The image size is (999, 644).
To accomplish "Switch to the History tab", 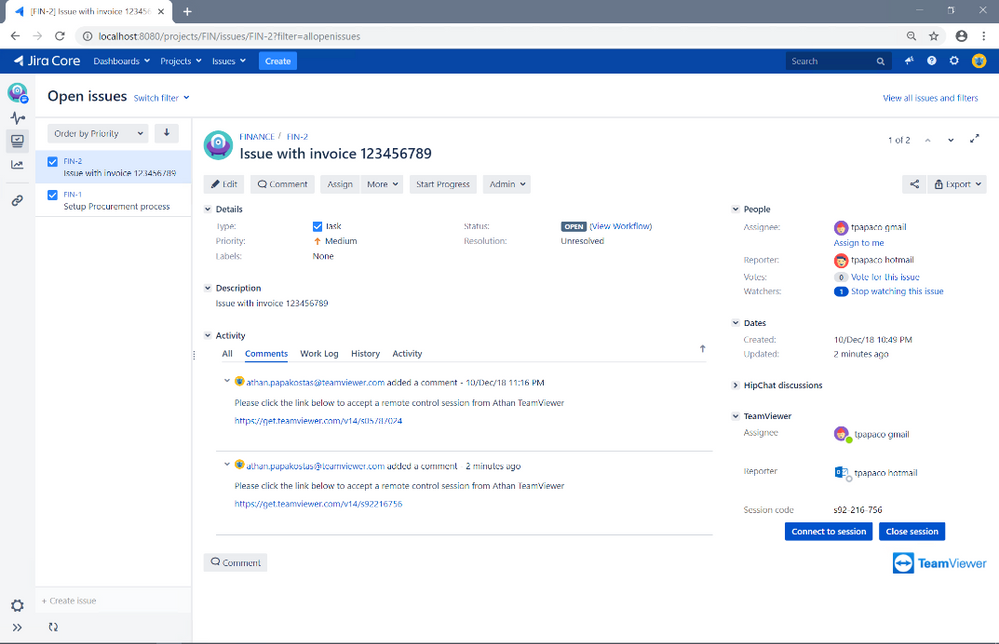I will pyautogui.click(x=365, y=354).
